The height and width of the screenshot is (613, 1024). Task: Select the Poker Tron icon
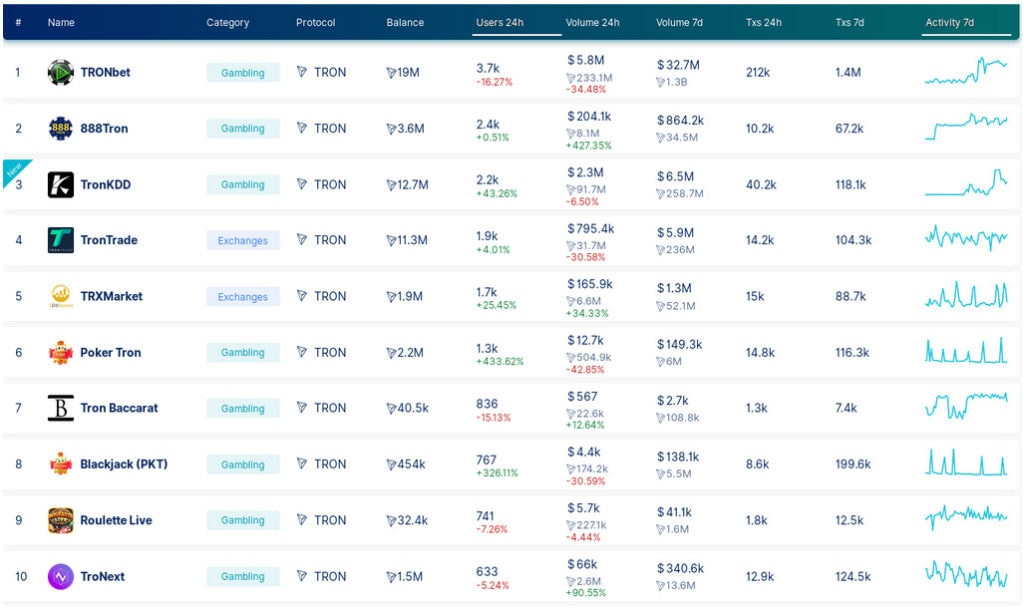click(60, 352)
